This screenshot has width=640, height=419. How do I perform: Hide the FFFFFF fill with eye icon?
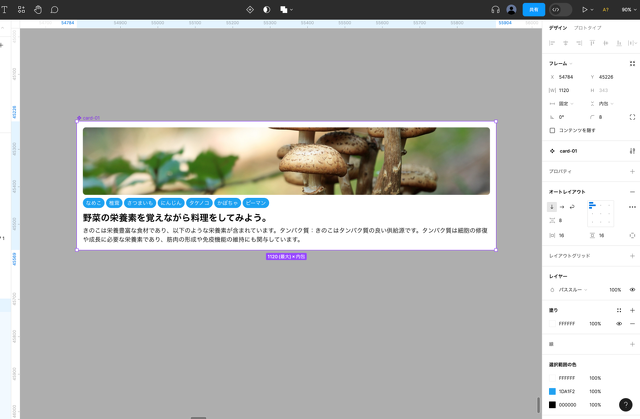[619, 324]
